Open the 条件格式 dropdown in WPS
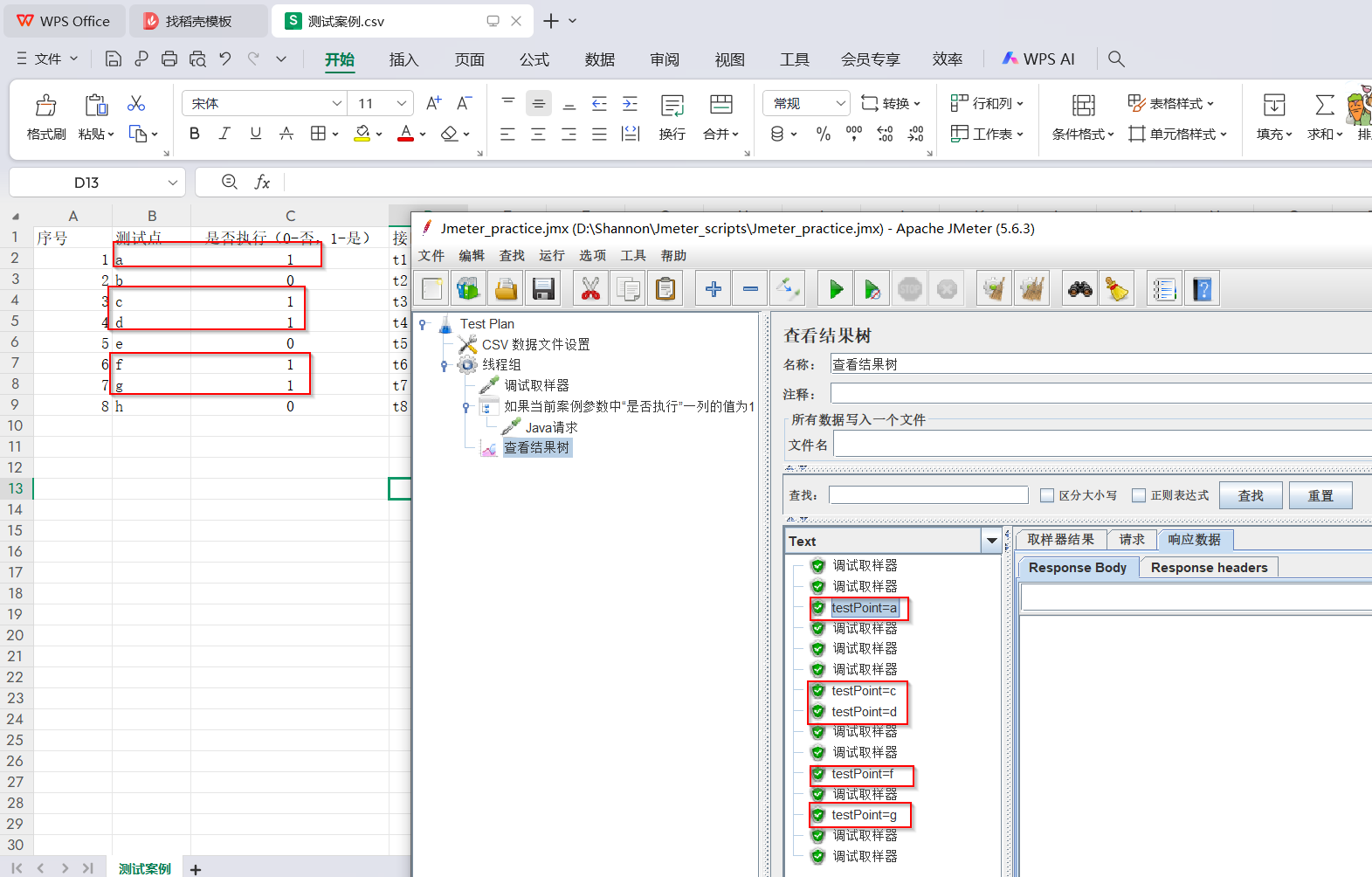Screen dimensions: 1372x877 coord(1083,117)
